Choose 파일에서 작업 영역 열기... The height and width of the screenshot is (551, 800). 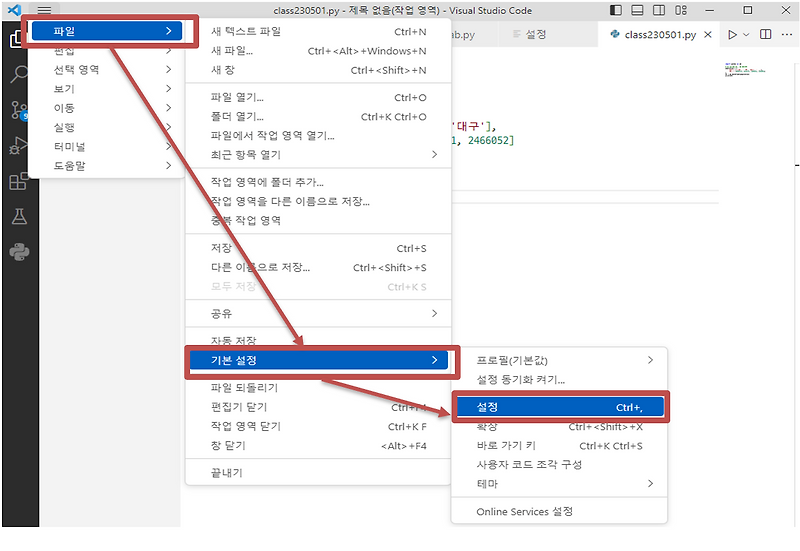tap(318, 136)
